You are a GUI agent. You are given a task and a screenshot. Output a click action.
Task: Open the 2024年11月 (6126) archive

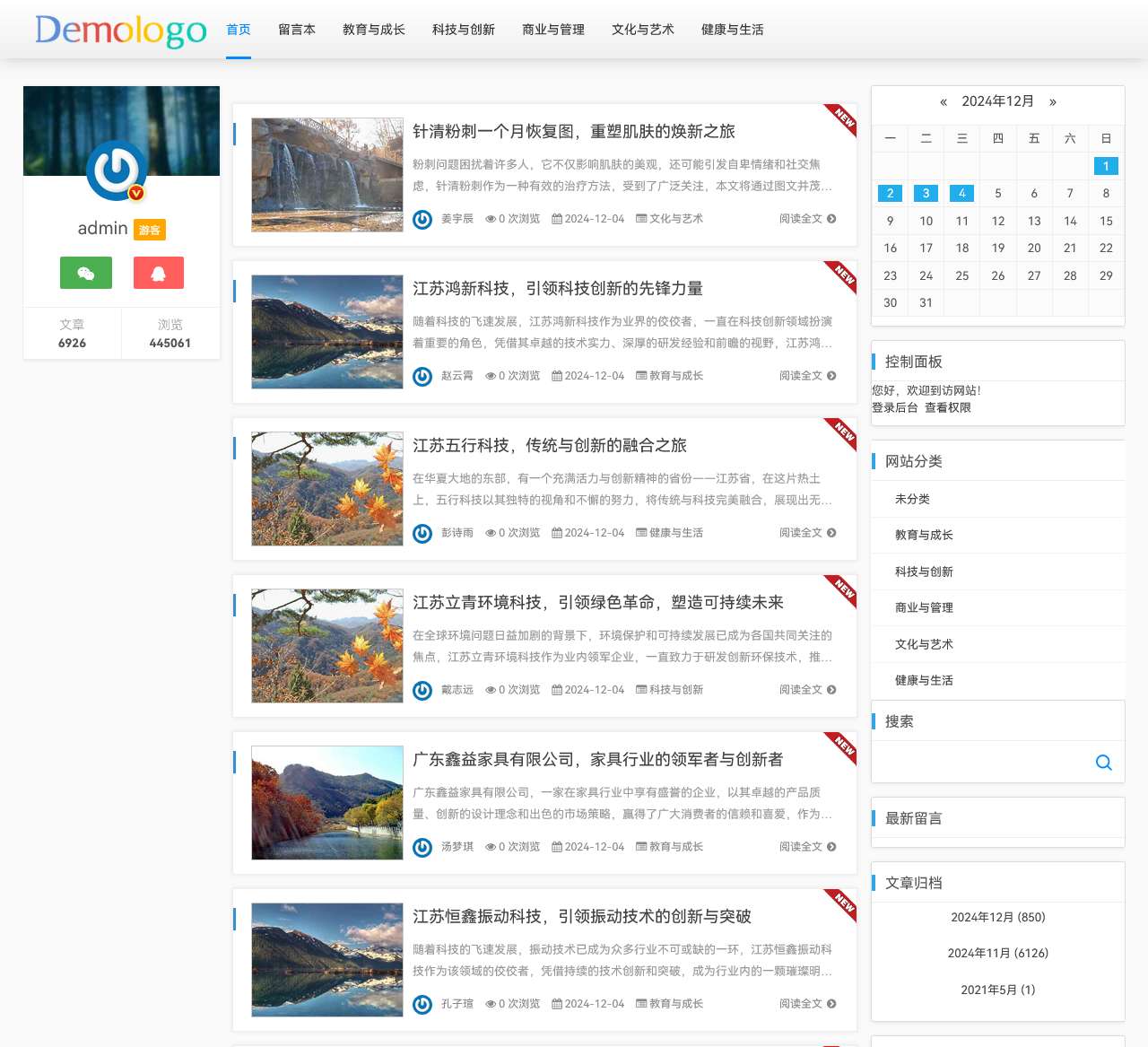[x=997, y=954]
